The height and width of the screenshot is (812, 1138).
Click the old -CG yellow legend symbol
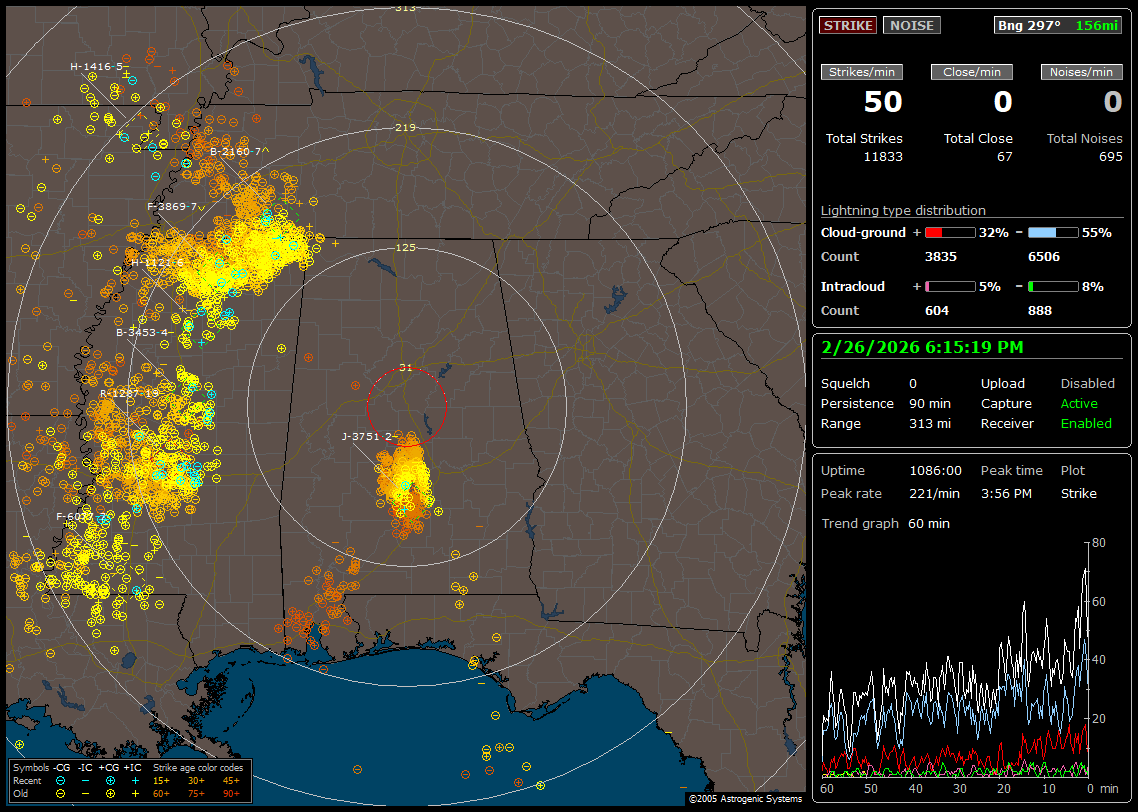click(x=61, y=793)
